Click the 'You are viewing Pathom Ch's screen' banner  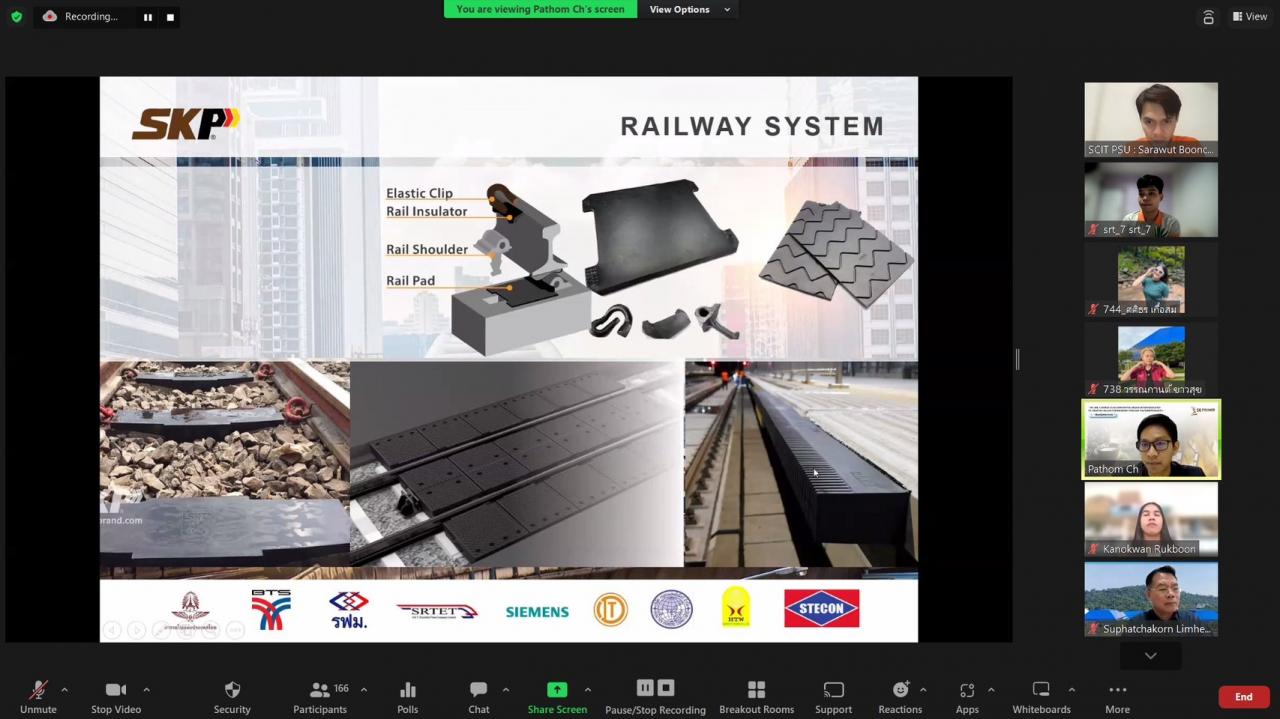click(540, 9)
